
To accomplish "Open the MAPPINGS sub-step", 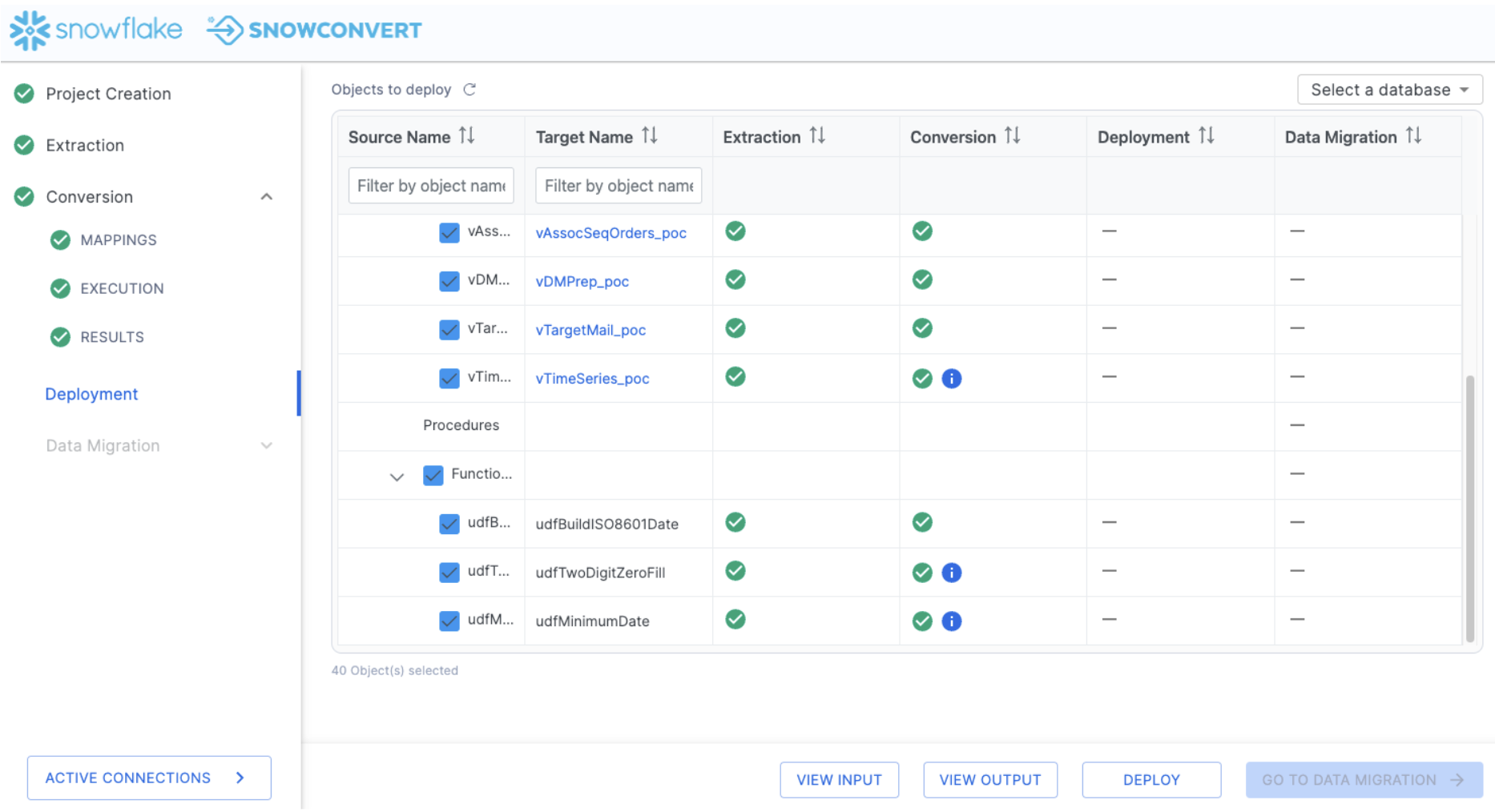I will 119,240.
